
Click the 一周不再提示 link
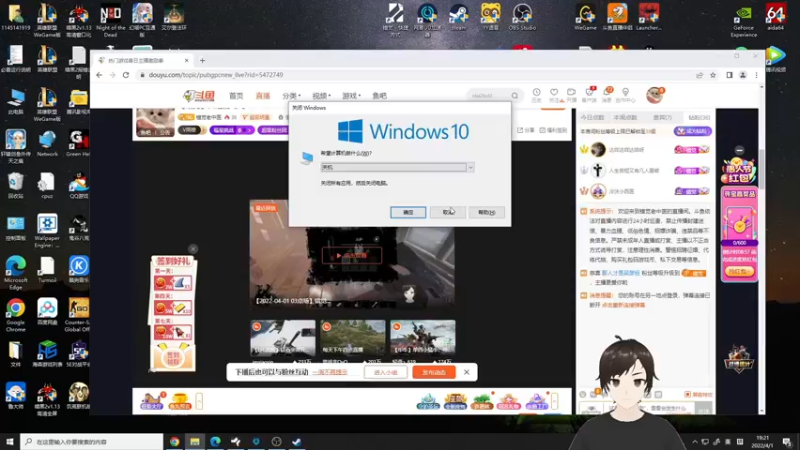point(330,372)
